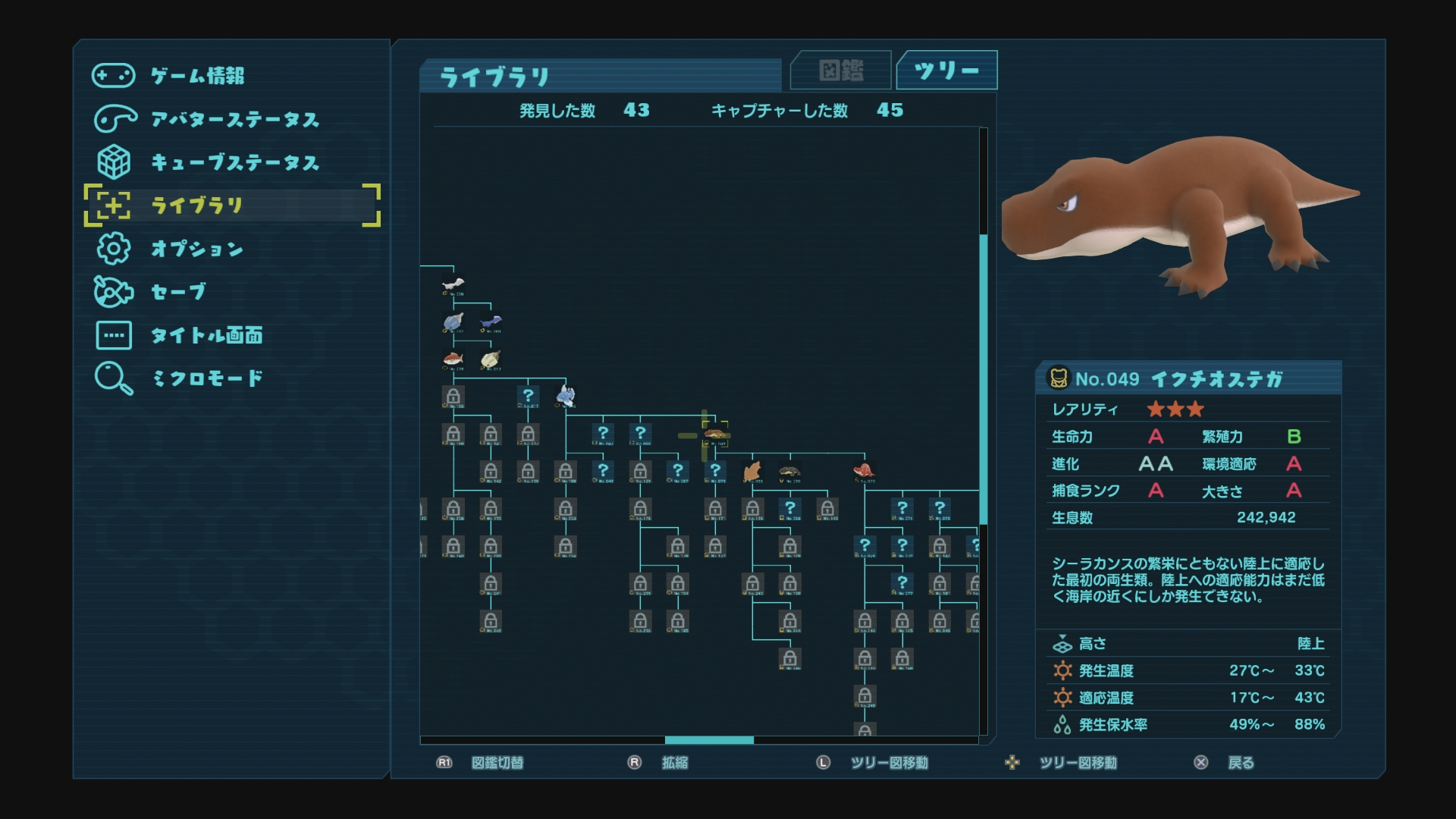This screenshot has width=1456, height=819.
Task: Select the red dinosaur creature node in tree
Action: pyautogui.click(x=864, y=472)
